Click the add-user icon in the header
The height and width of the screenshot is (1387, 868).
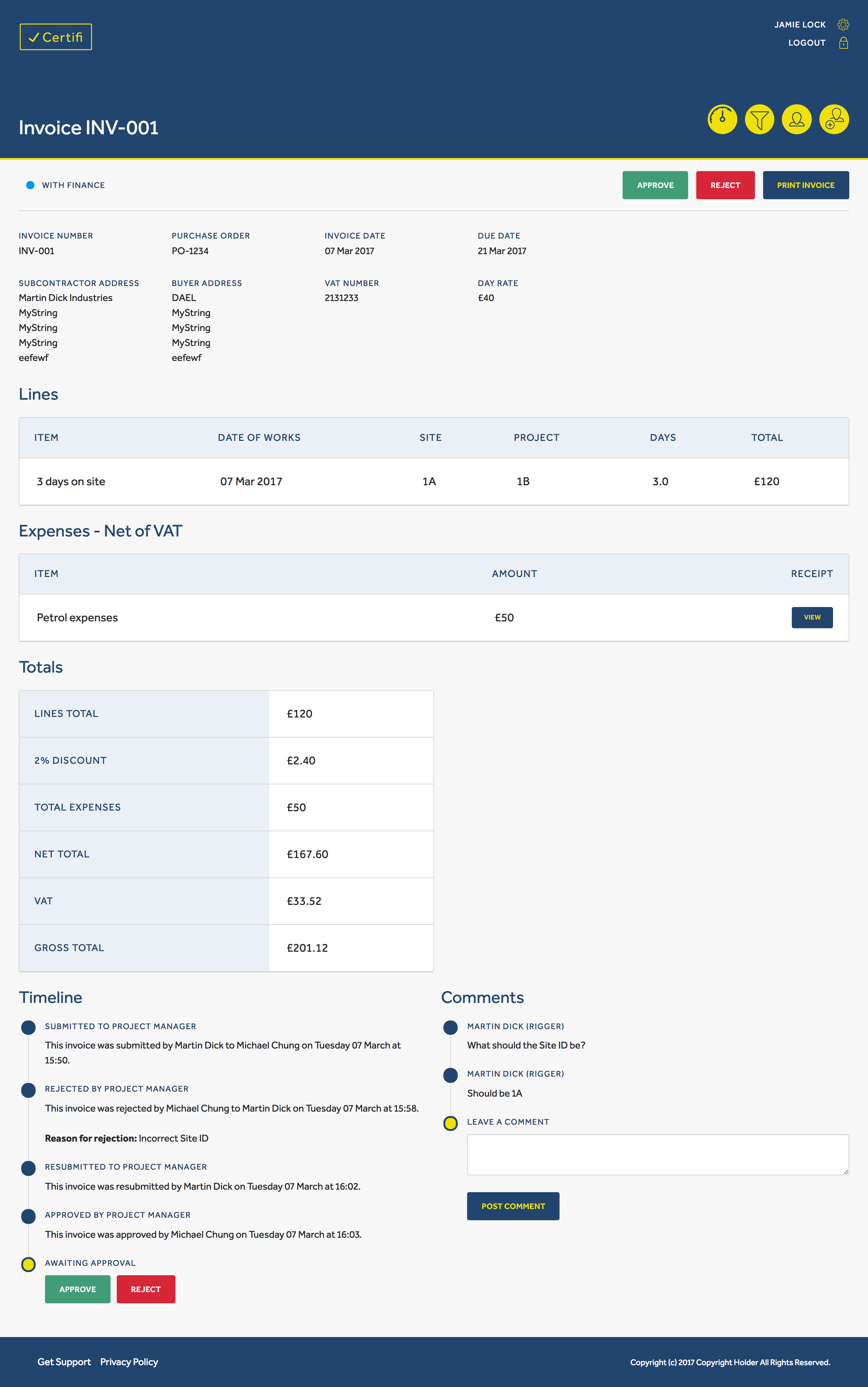pos(834,119)
